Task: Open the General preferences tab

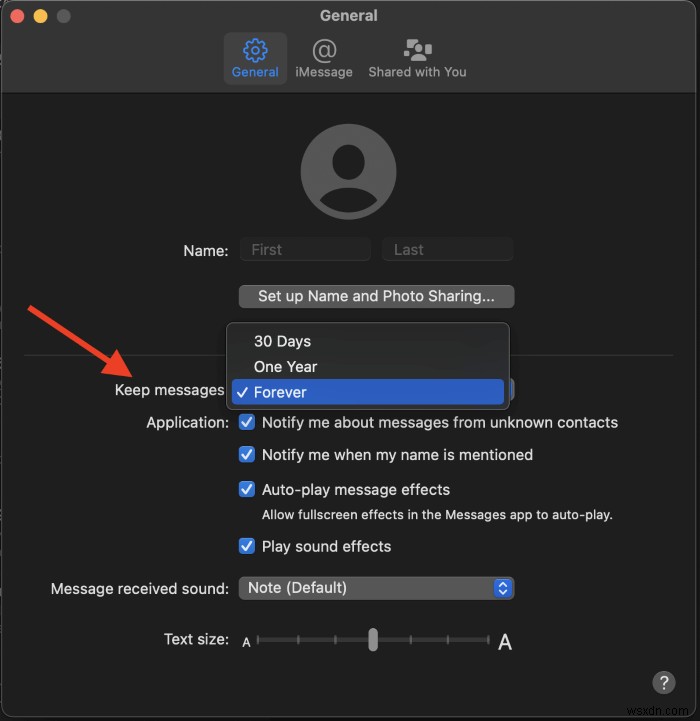Action: tap(255, 58)
